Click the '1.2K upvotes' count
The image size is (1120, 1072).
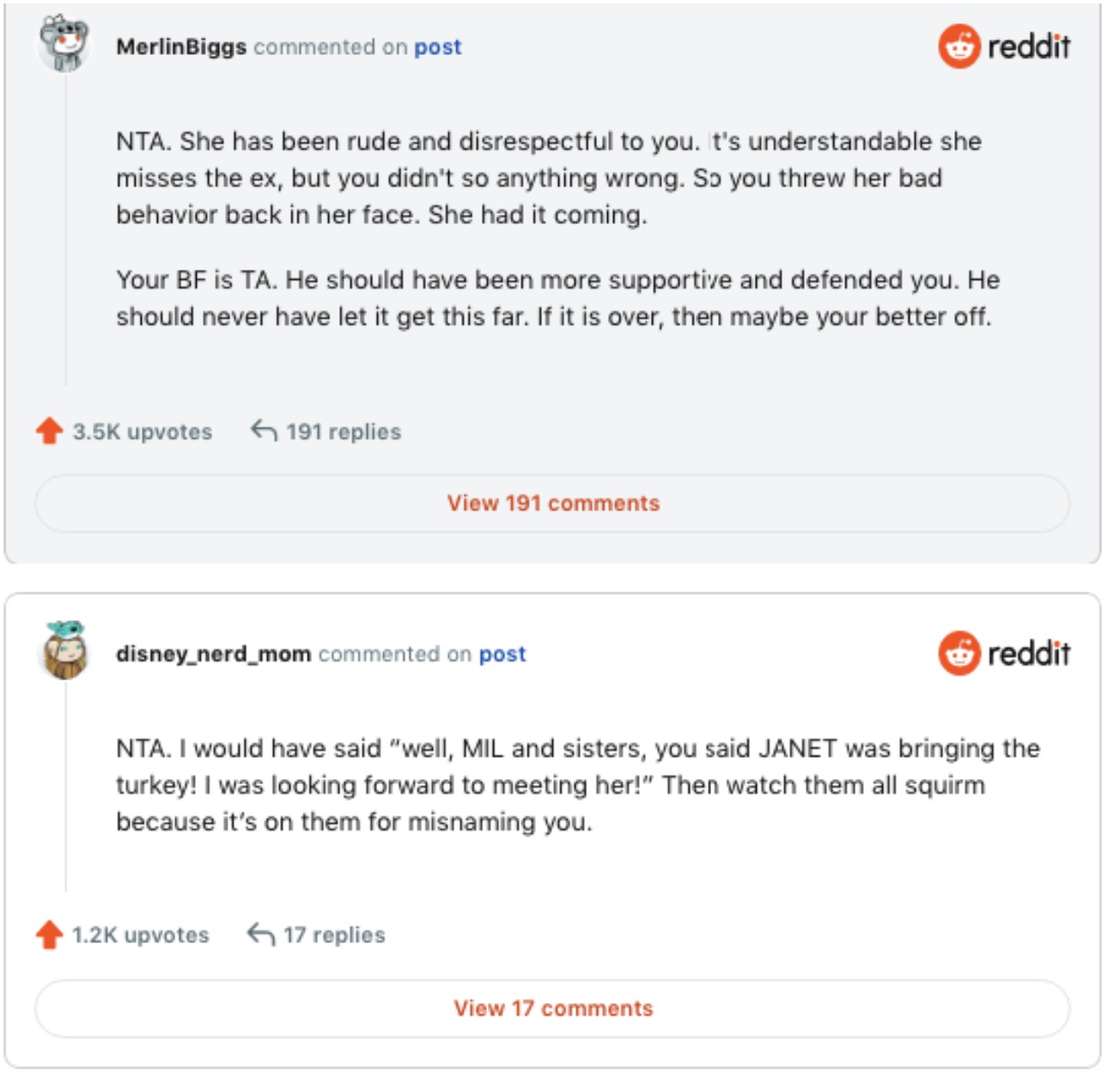(x=140, y=935)
